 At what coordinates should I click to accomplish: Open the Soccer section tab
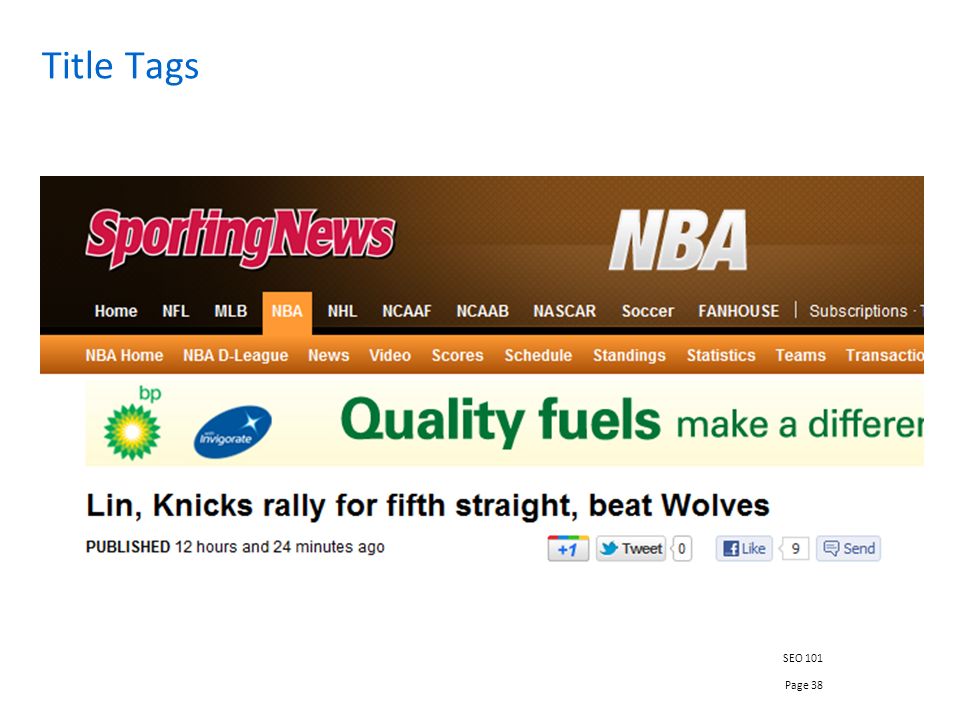click(648, 311)
